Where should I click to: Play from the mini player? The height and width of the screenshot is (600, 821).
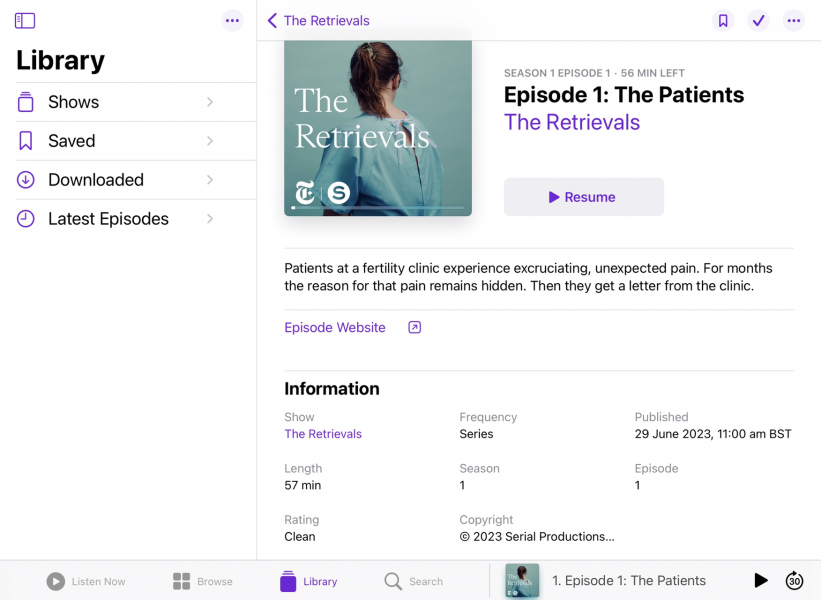pos(761,580)
